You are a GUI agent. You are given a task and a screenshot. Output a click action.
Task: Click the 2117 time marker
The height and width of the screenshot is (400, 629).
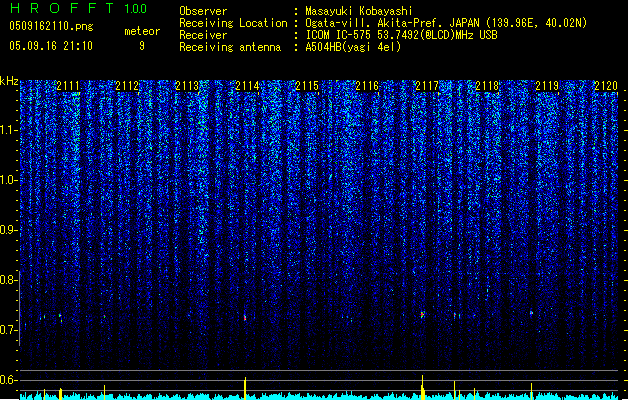[x=427, y=86]
